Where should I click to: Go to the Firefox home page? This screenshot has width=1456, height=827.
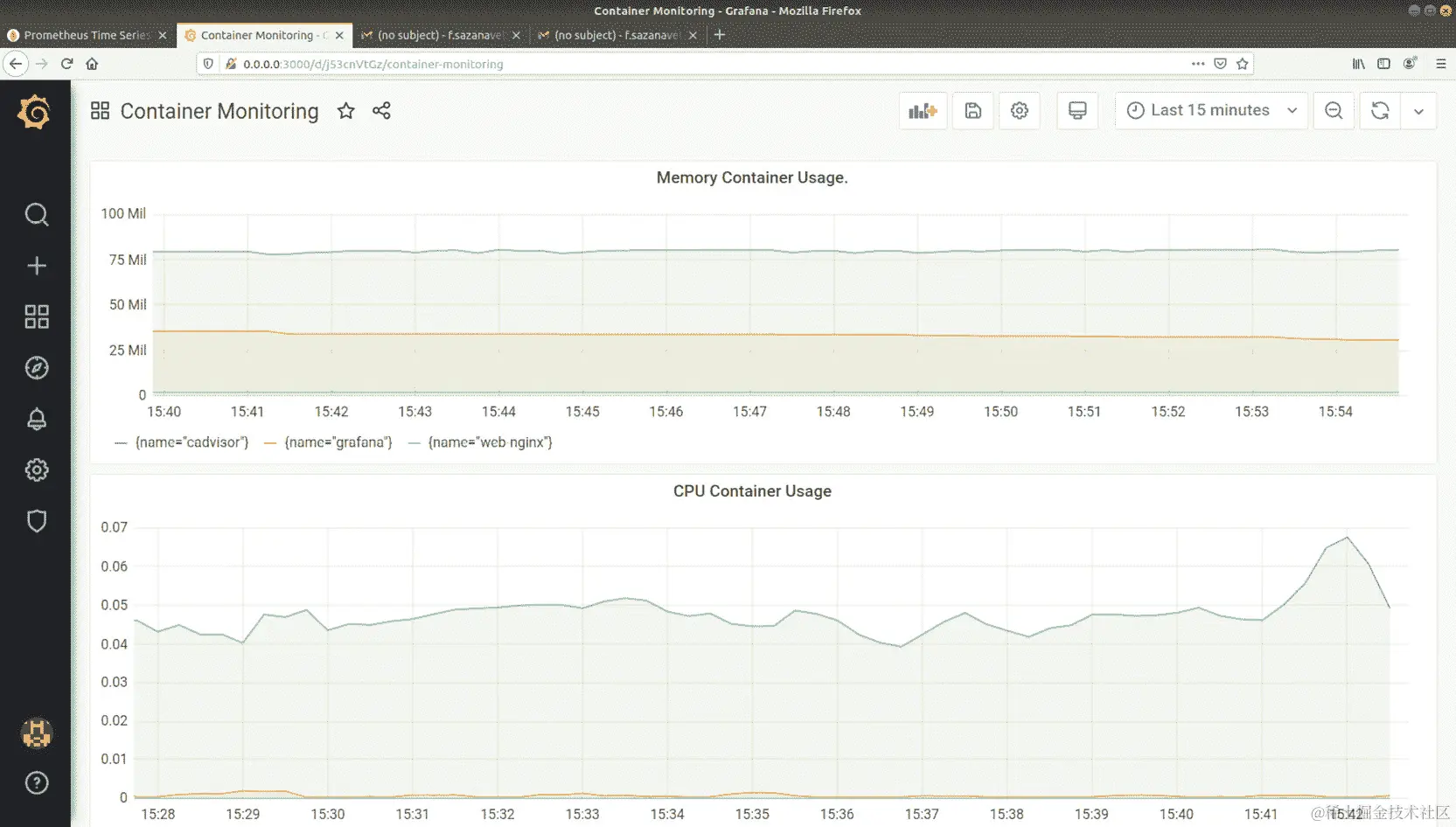(x=92, y=64)
